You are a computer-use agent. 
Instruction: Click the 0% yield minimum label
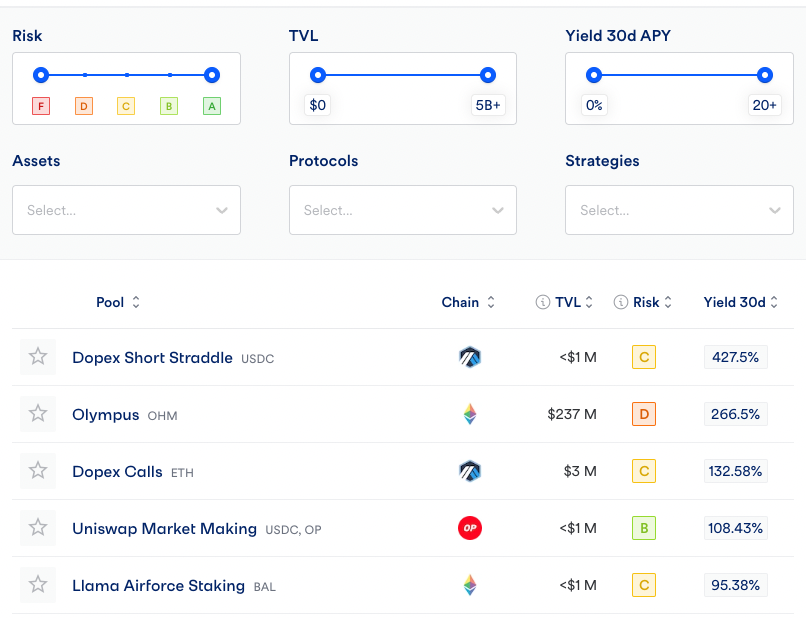[x=594, y=105]
